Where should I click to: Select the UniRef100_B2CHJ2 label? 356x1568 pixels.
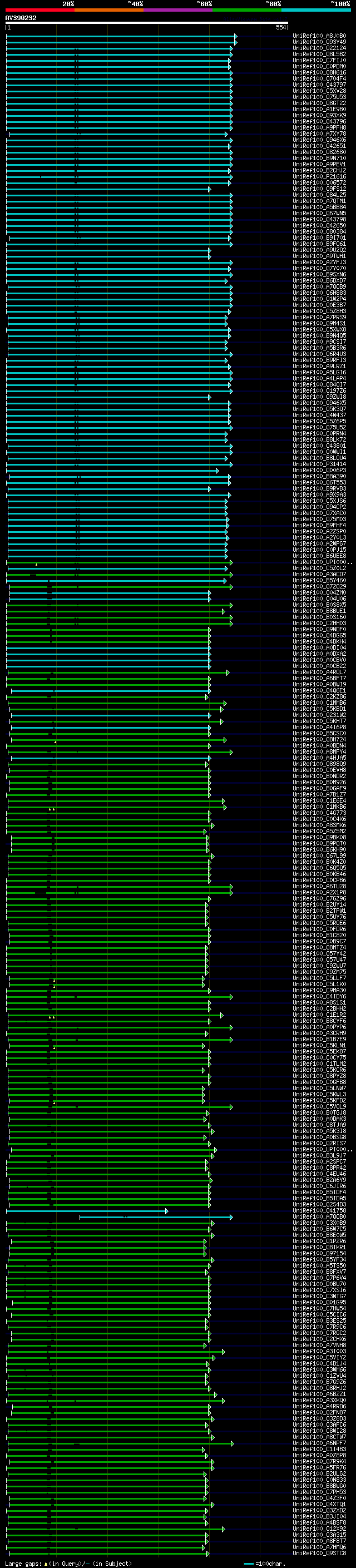(319, 170)
